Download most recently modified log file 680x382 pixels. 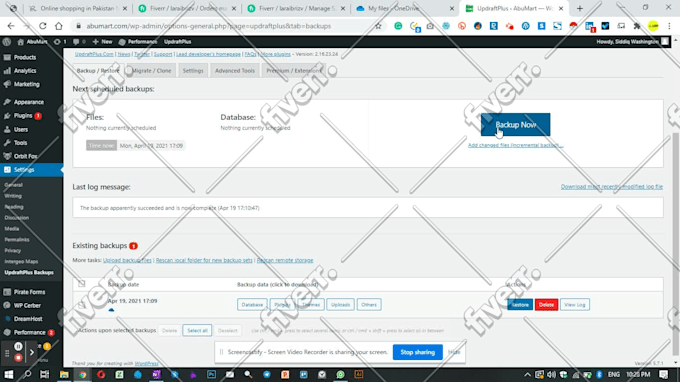(x=611, y=186)
